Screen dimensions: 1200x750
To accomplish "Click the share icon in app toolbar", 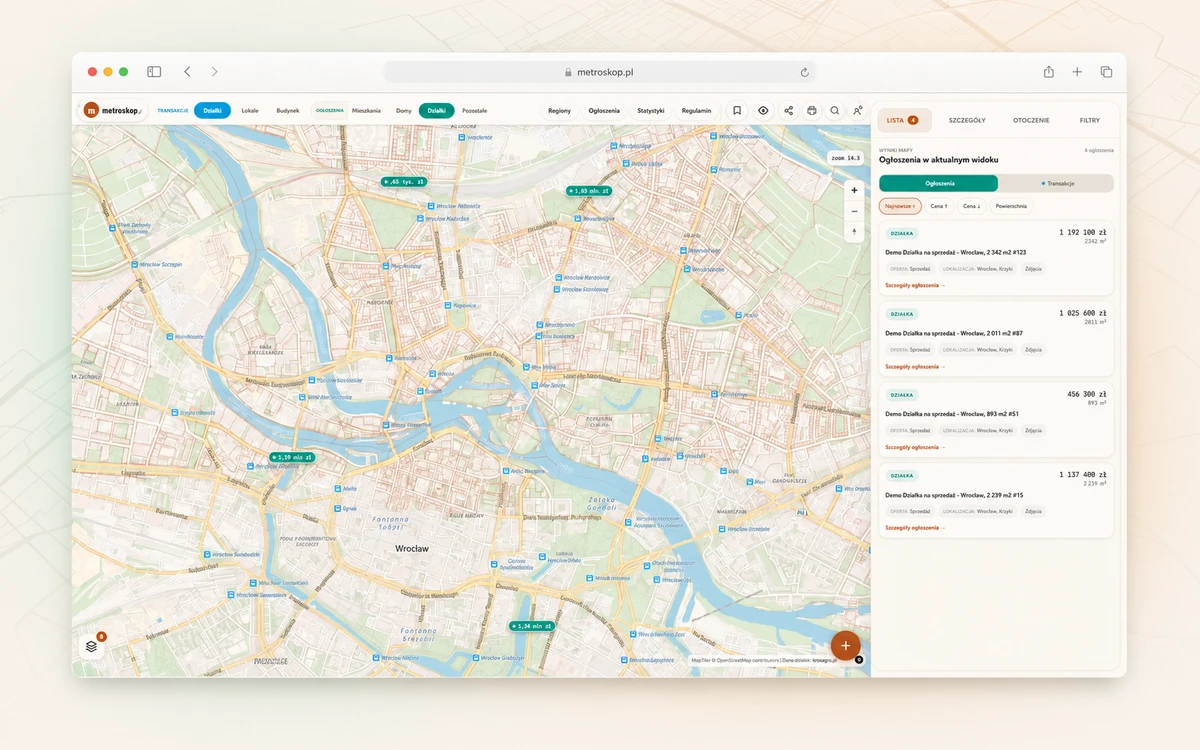I will [x=788, y=111].
